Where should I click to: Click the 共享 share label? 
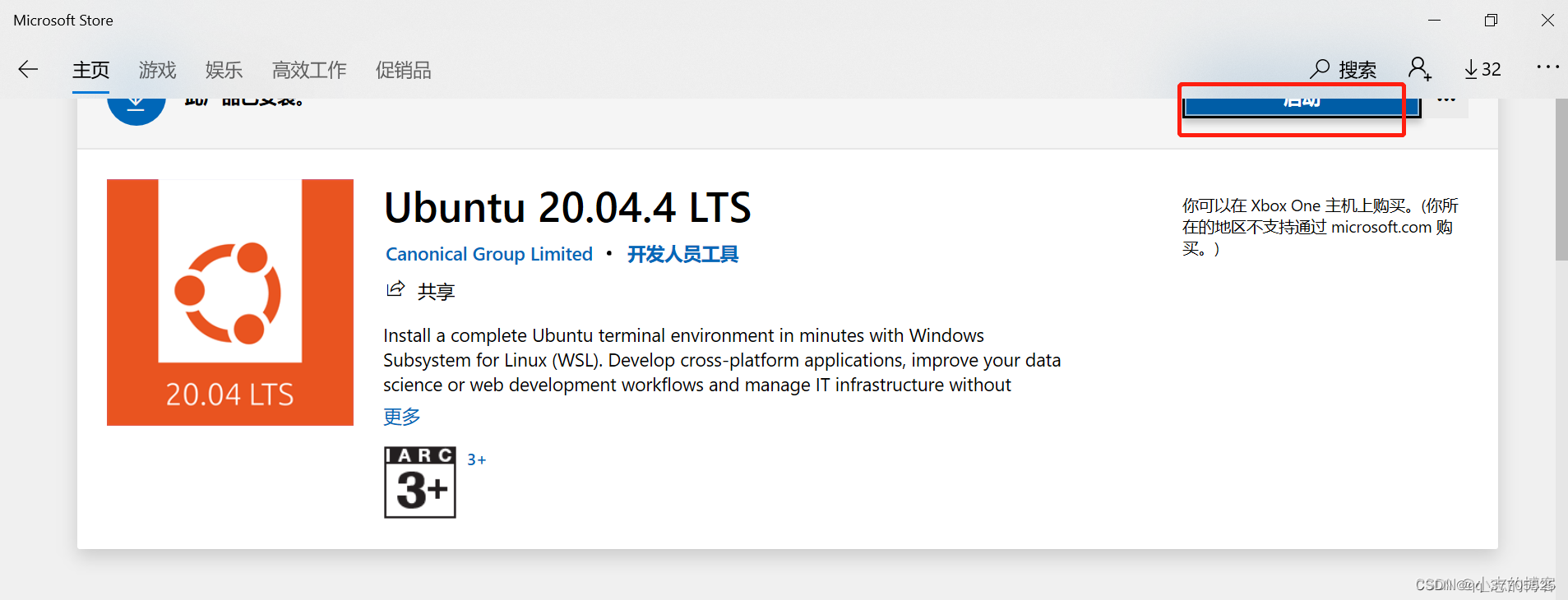point(436,291)
